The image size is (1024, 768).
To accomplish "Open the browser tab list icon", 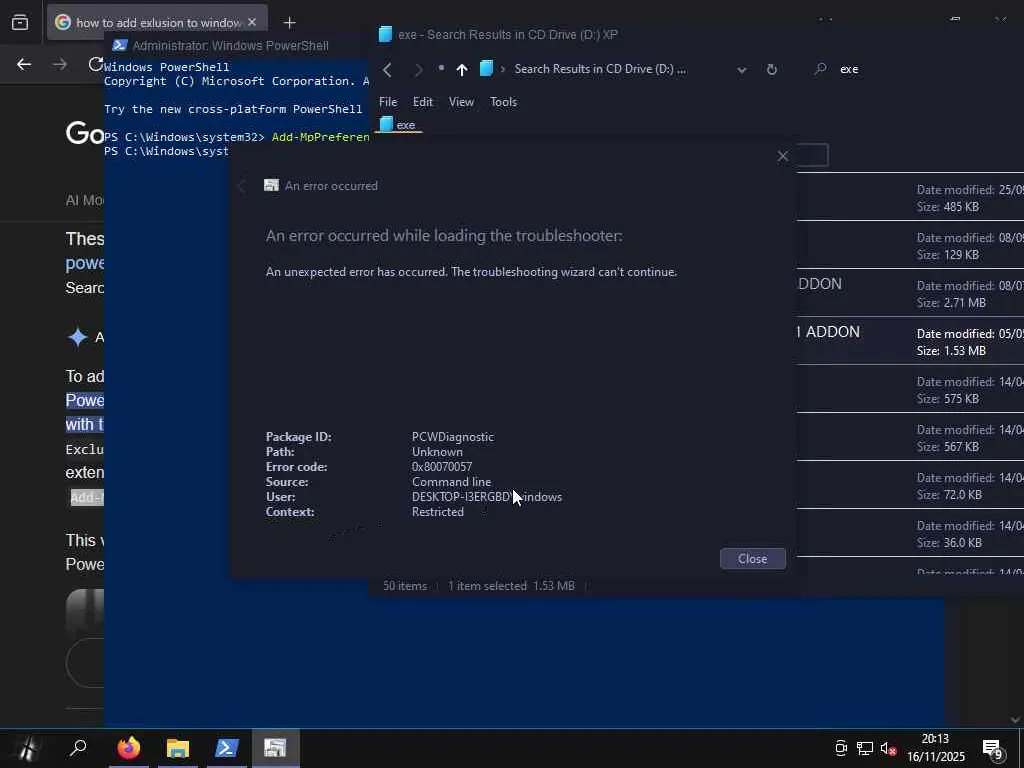I will tap(20, 22).
